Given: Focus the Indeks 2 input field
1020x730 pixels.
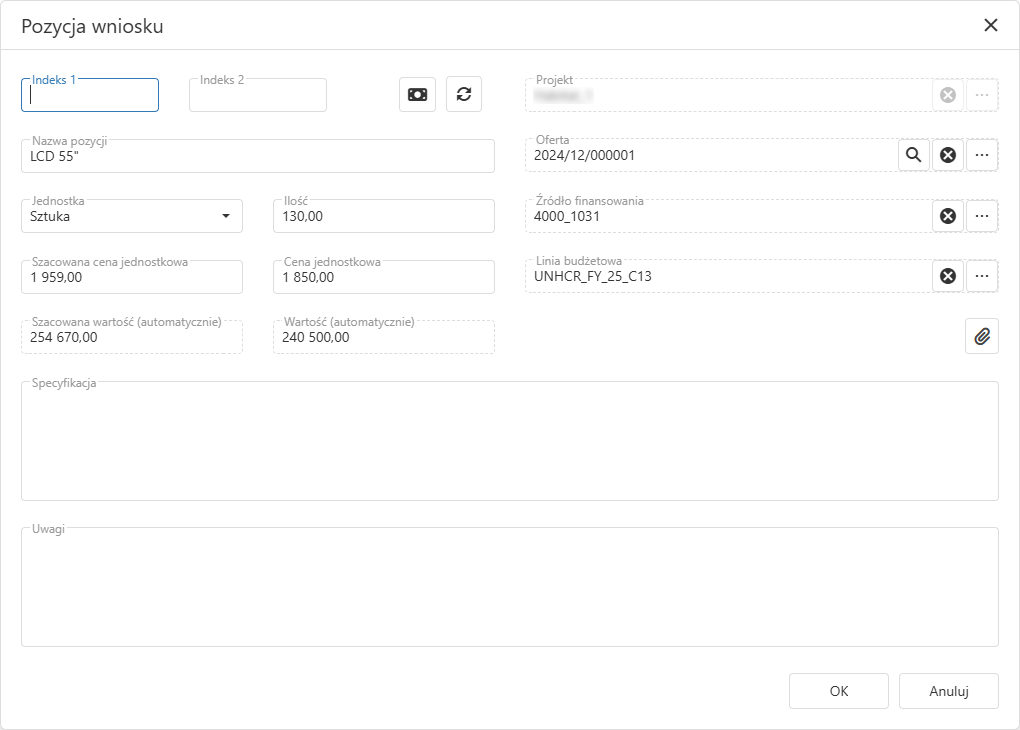Looking at the screenshot, I should click(258, 96).
